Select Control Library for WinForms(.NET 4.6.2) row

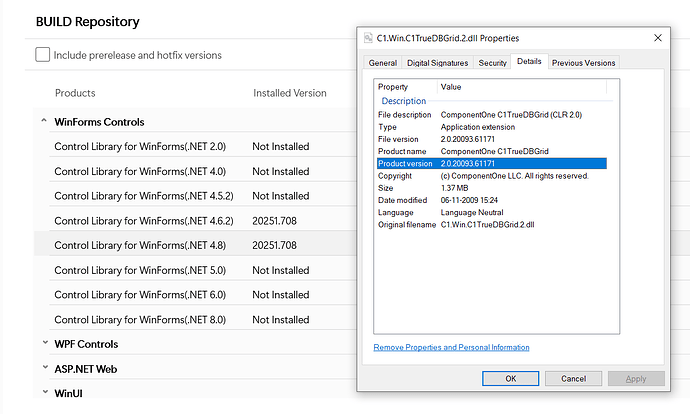tap(196, 220)
